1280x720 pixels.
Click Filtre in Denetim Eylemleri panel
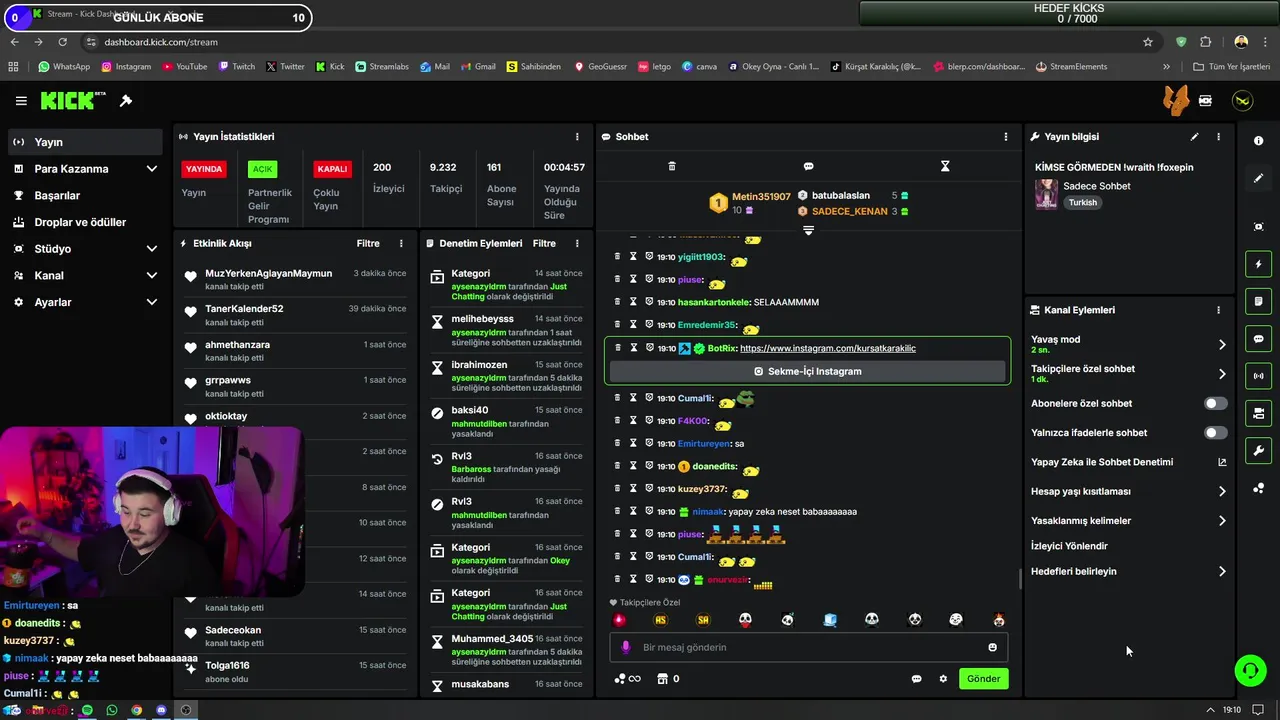pyautogui.click(x=544, y=243)
